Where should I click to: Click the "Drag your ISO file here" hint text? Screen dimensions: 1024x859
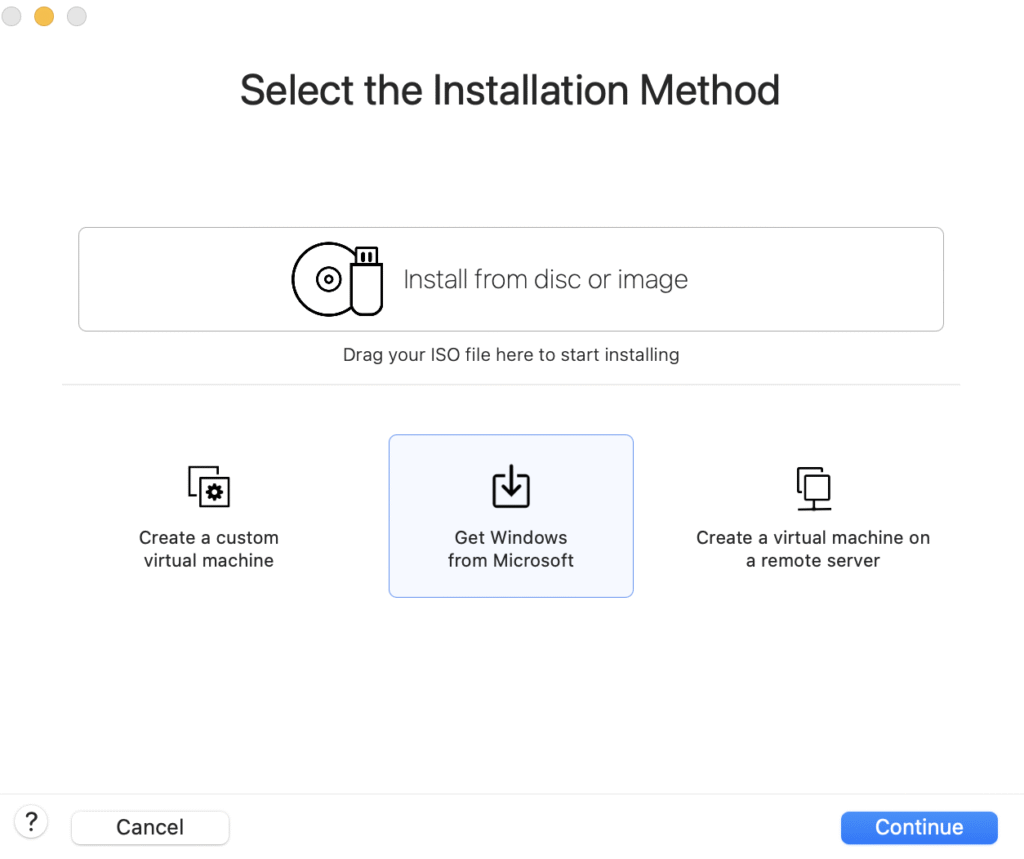pos(511,355)
